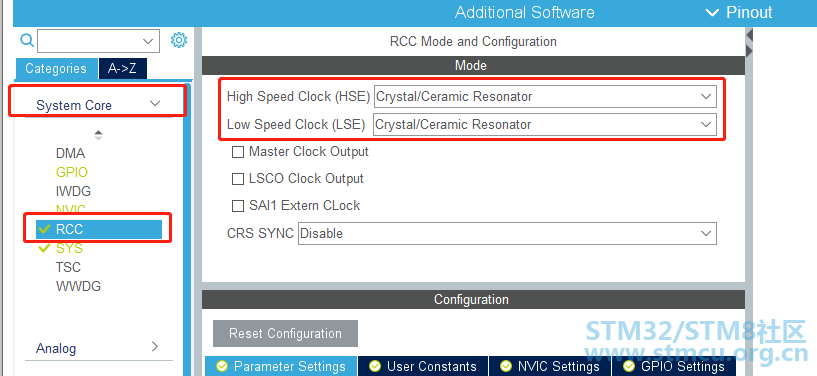
Task: Expand the Analog category
Action: (155, 346)
